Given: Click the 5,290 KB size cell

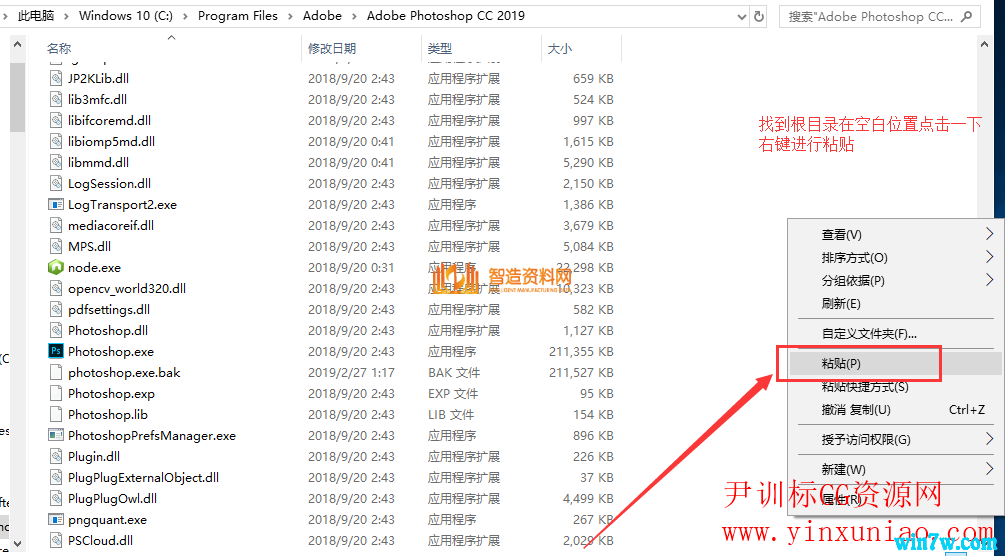Looking at the screenshot, I should [x=588, y=162].
